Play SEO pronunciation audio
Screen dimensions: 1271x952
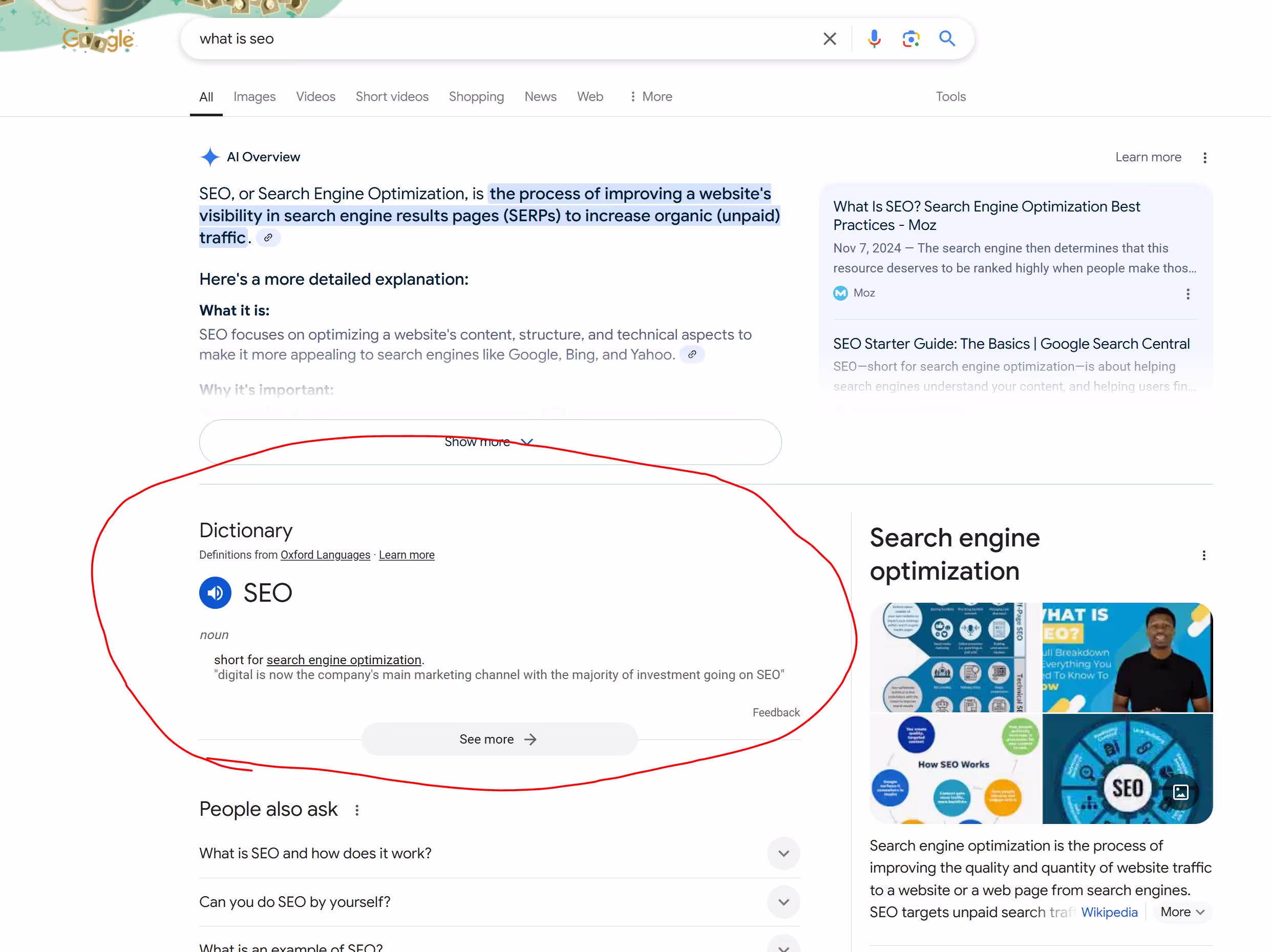(215, 593)
